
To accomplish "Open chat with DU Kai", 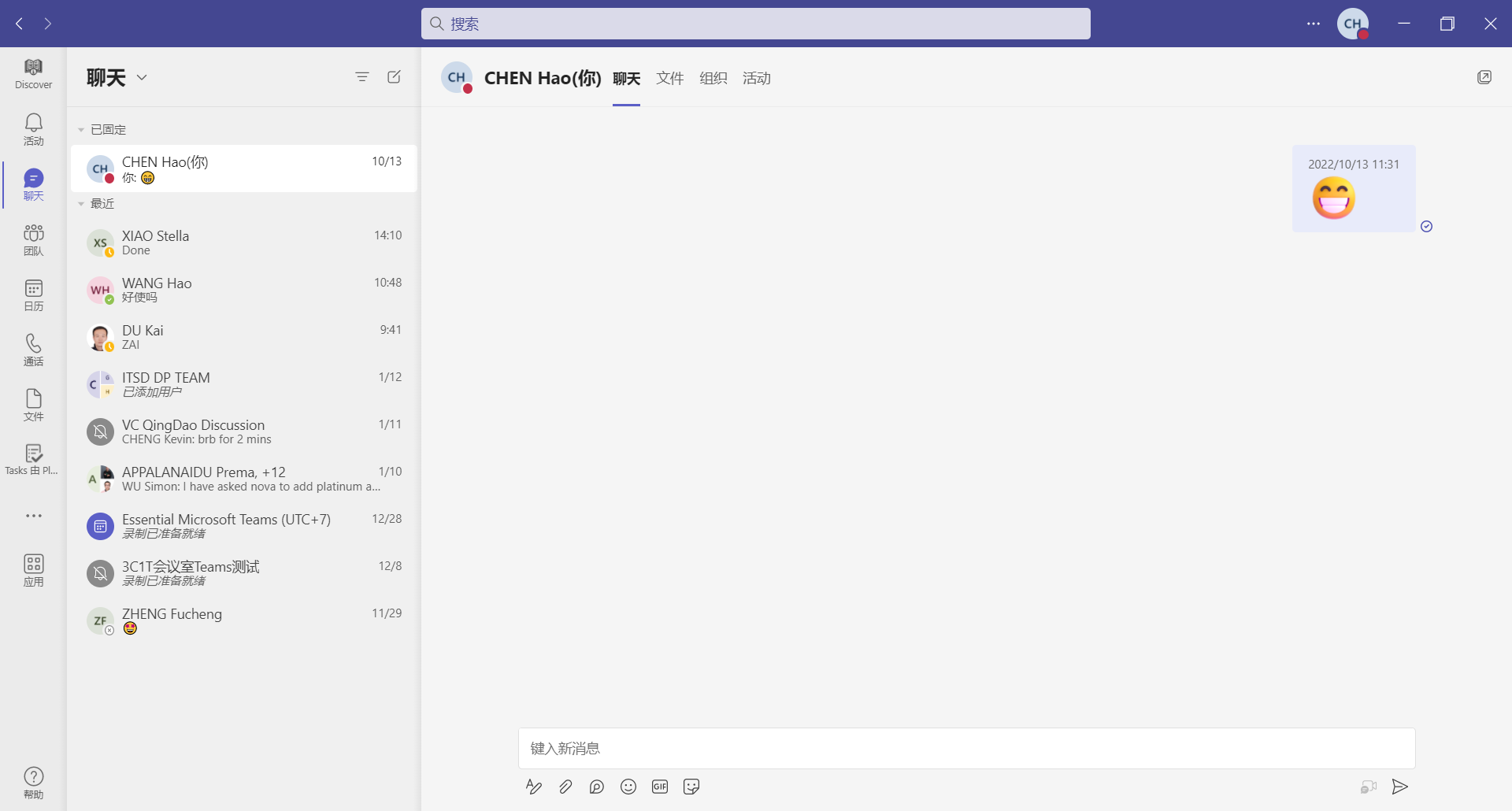I will [244, 337].
